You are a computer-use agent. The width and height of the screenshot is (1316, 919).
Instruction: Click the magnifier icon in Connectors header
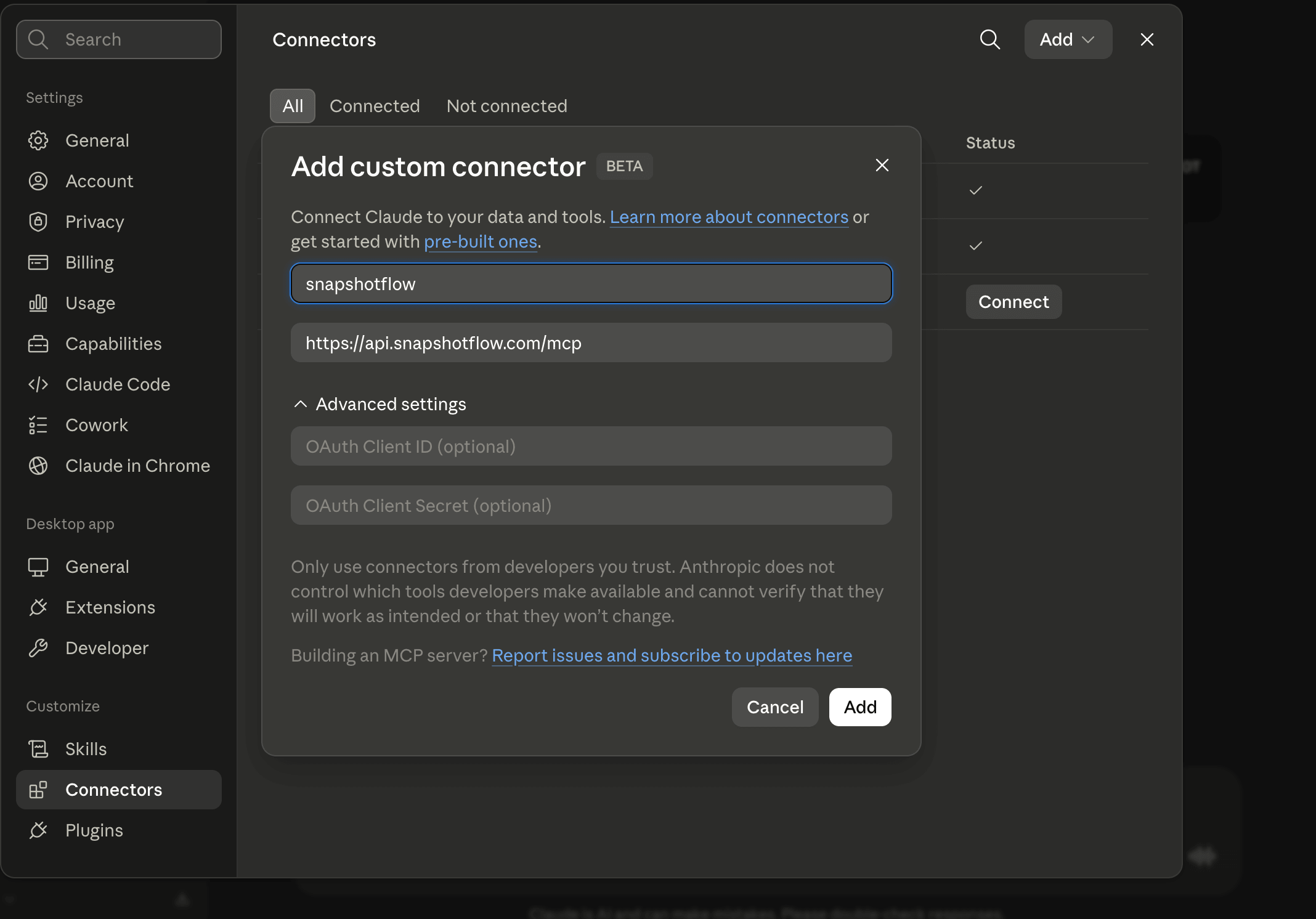point(990,39)
